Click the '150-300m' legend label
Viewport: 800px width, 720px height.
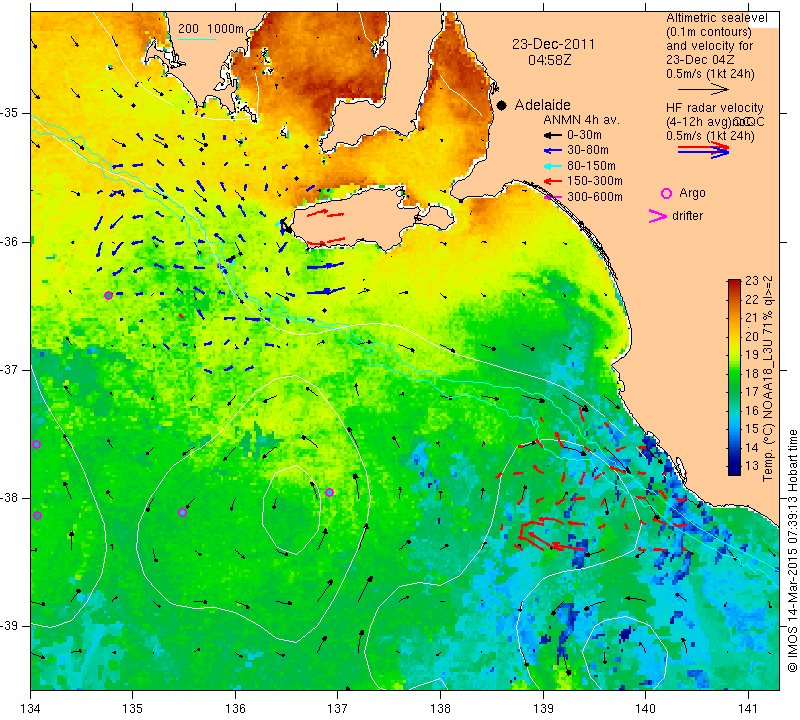click(595, 181)
